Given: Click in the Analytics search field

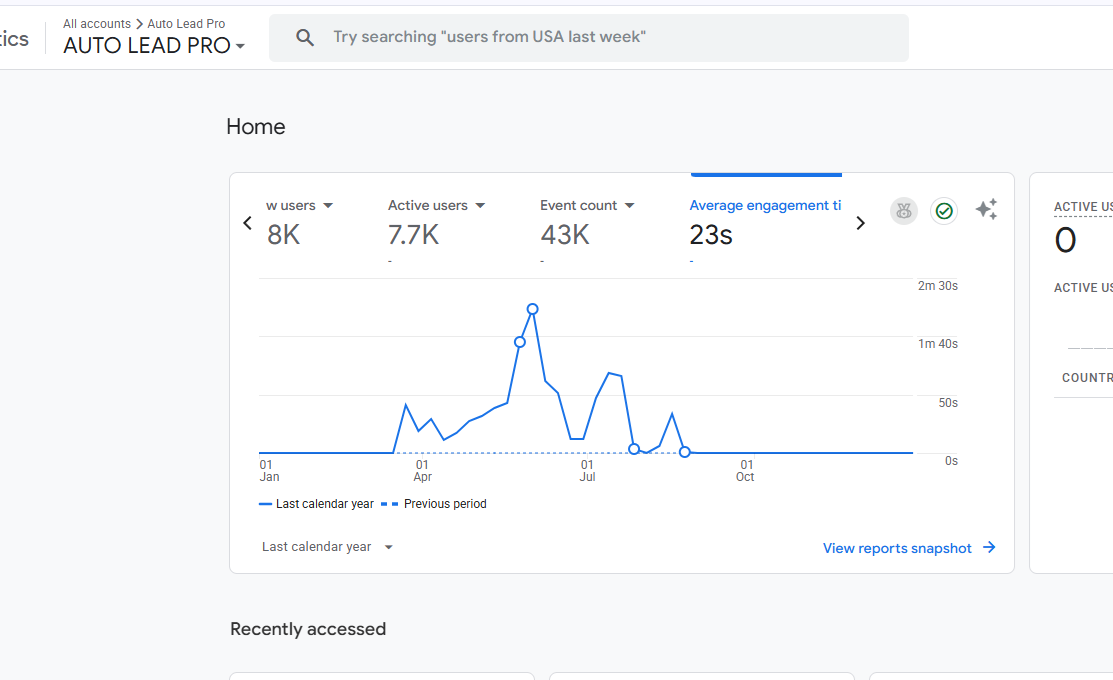Looking at the screenshot, I should click(588, 38).
